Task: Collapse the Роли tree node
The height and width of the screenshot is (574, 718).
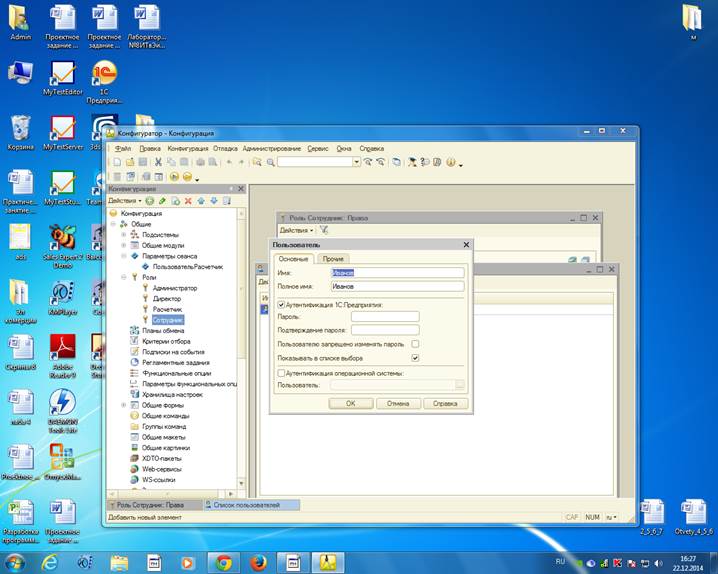Action: (124, 277)
